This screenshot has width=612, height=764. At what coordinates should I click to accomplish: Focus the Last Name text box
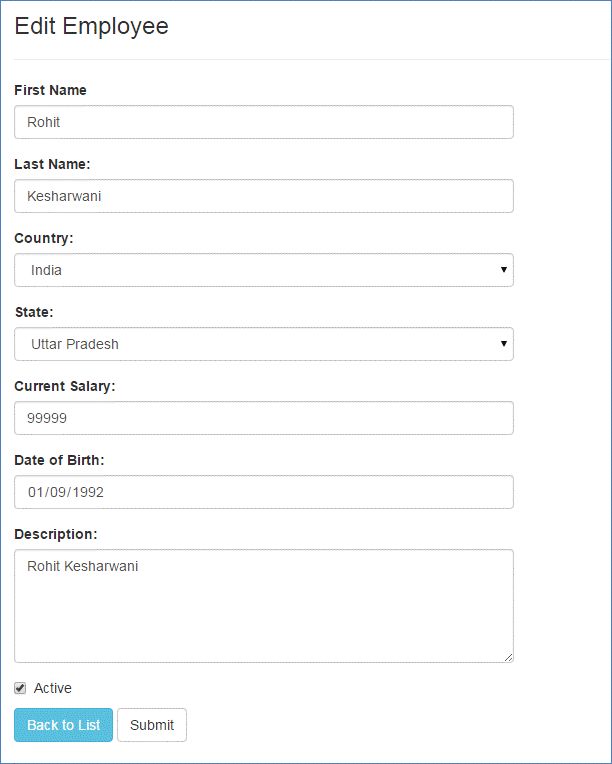point(263,196)
